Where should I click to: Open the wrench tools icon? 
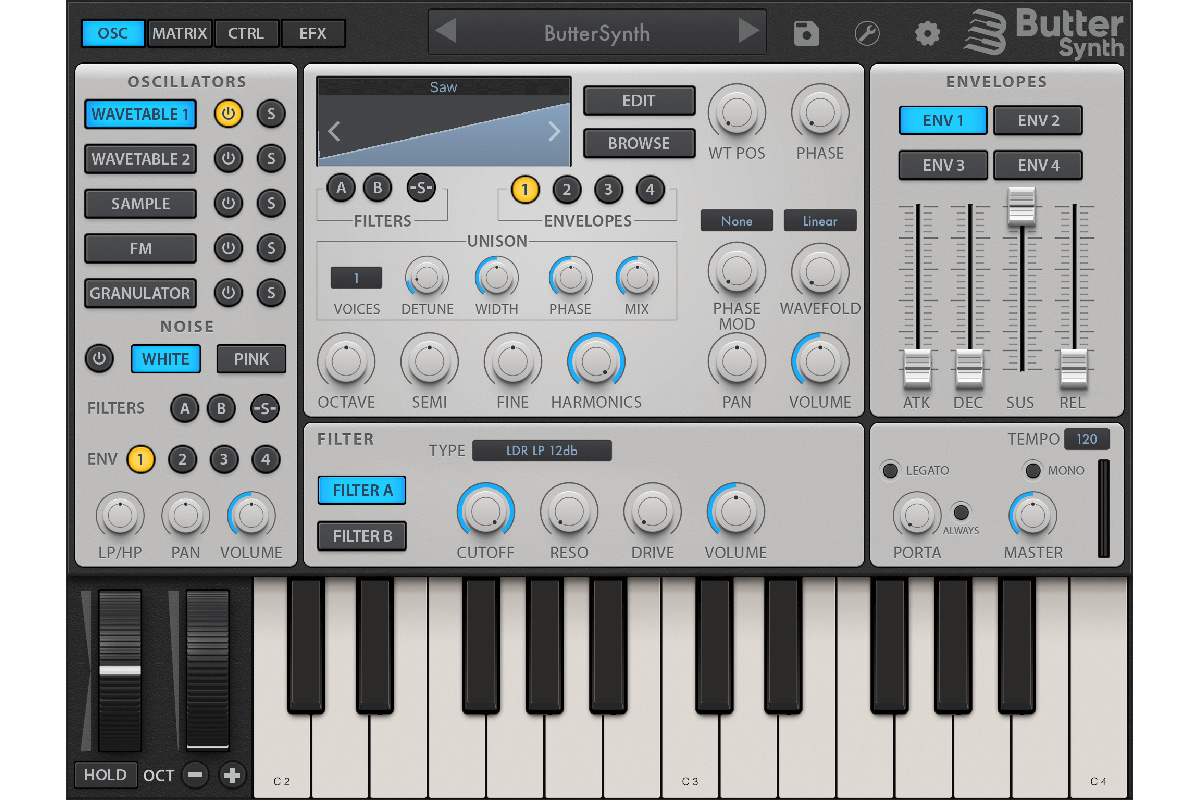[x=867, y=33]
